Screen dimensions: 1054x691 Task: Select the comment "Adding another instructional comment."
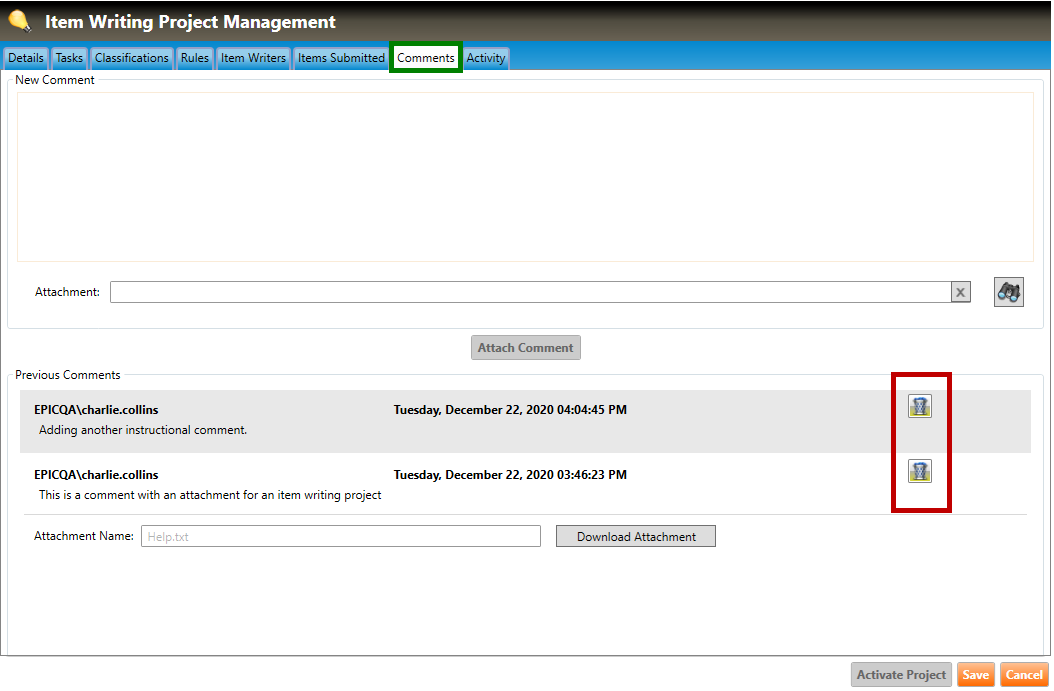tap(143, 430)
